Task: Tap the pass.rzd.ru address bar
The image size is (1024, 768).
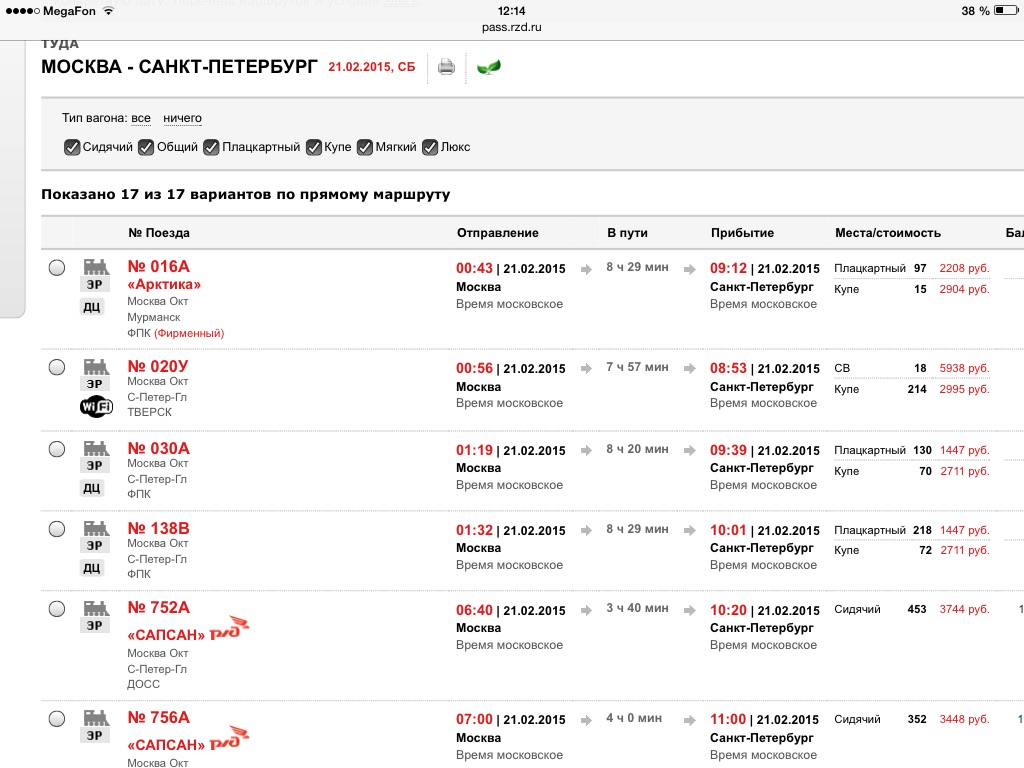Action: [x=511, y=27]
